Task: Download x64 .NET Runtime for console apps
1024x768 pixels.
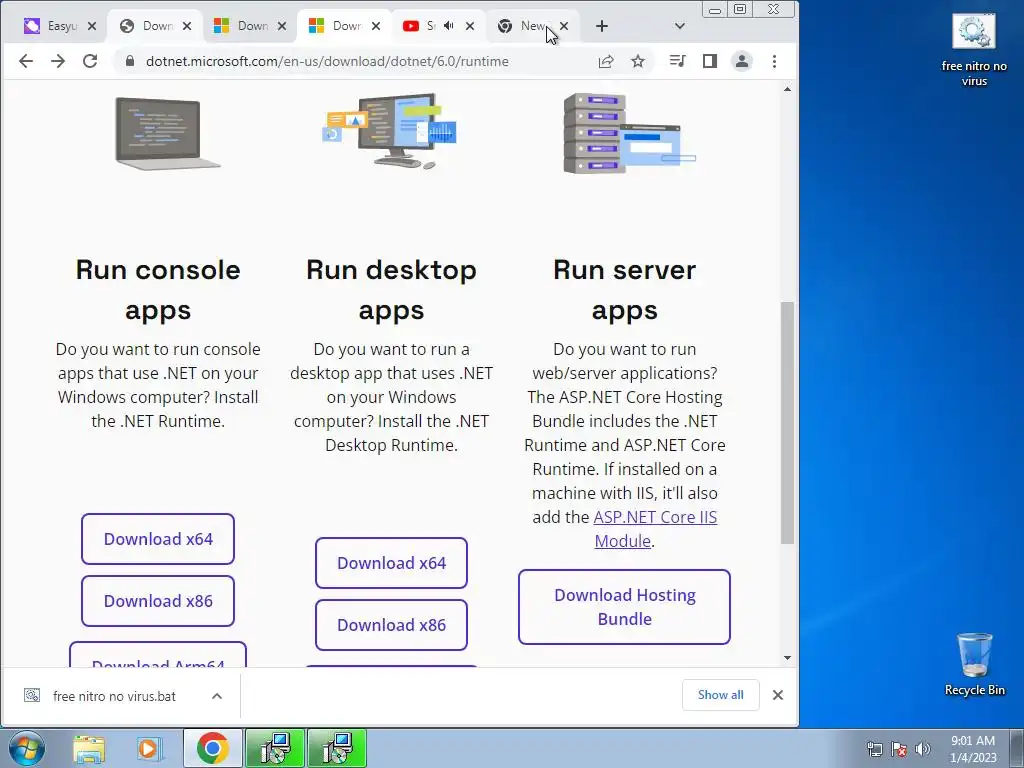Action: click(158, 539)
